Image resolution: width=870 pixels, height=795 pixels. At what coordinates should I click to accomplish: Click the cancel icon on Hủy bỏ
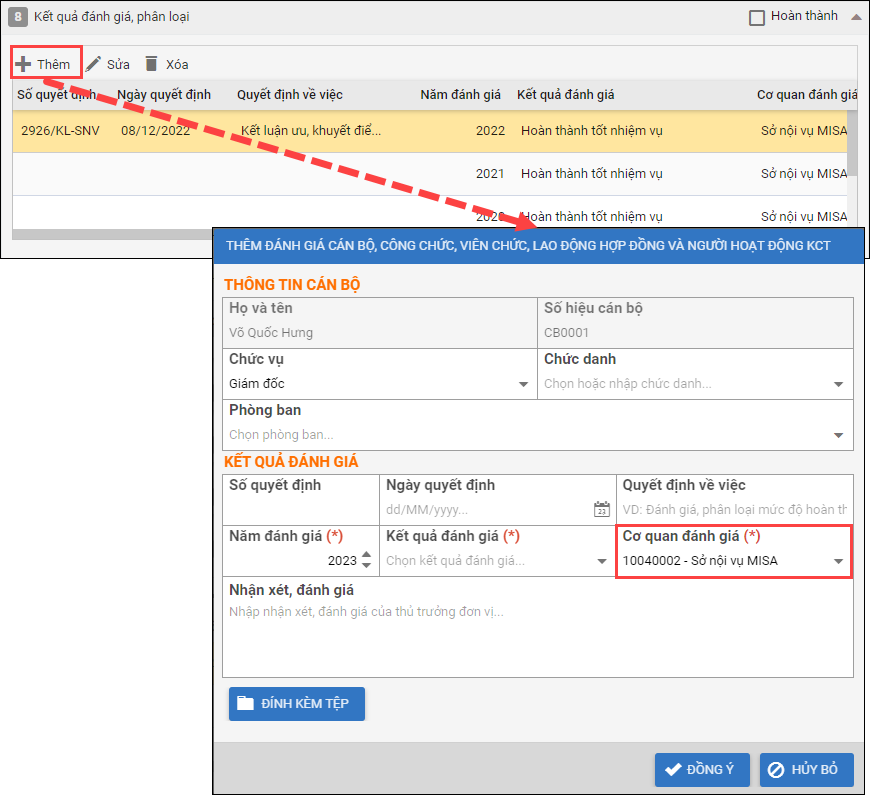777,770
